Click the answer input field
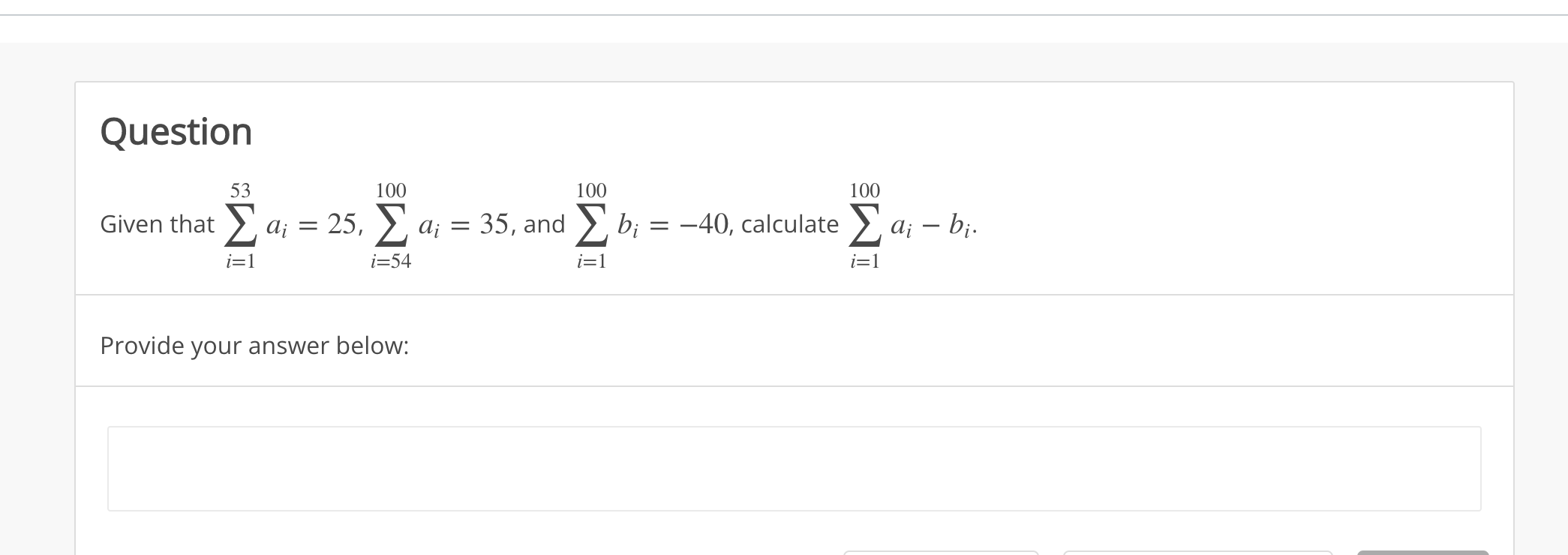 pyautogui.click(x=794, y=469)
